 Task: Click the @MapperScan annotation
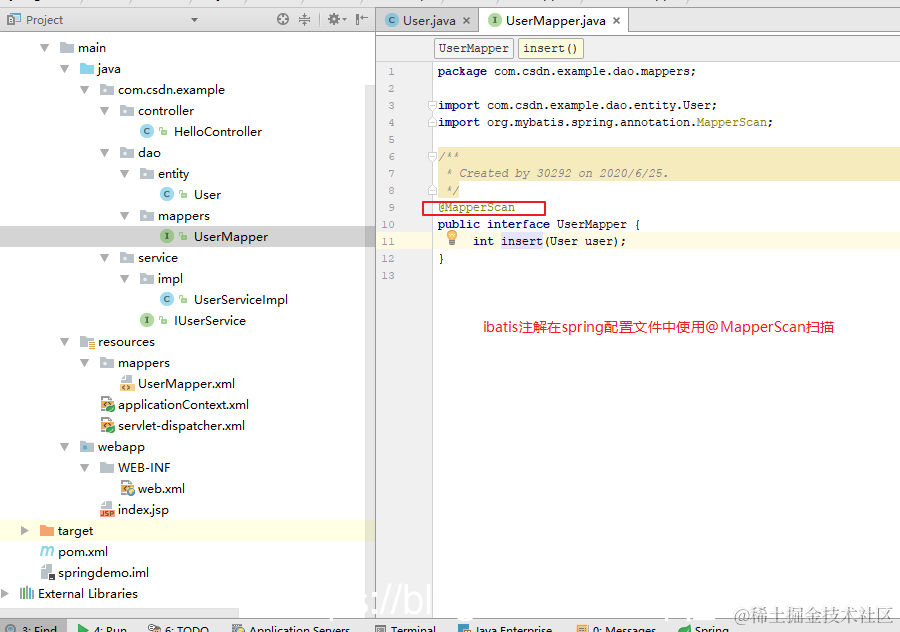[476, 208]
